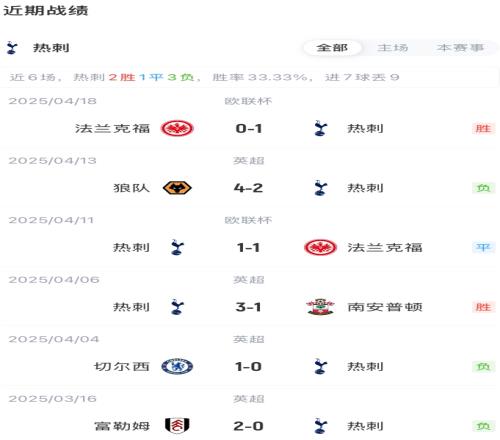Click the Frankfurt crest in the 1-1 match
Viewport: 500px width, 440px height.
(320, 248)
